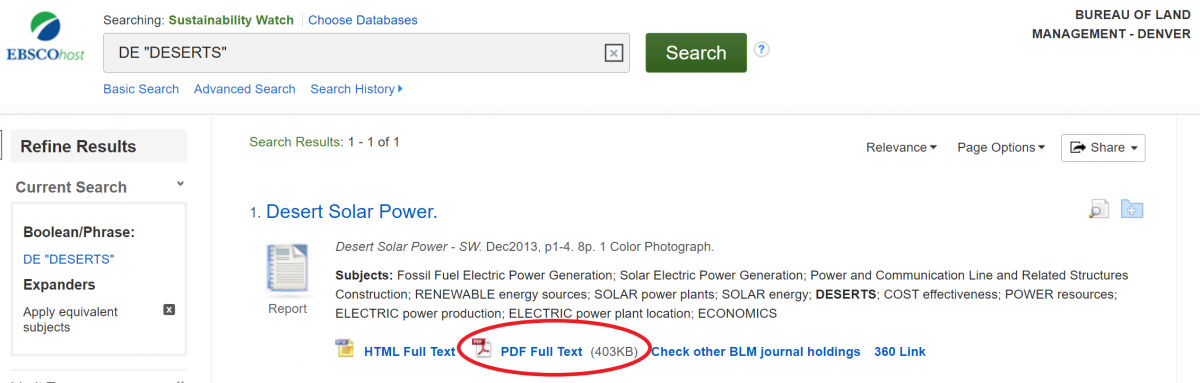This screenshot has height=383, width=1200.
Task: Click the 360 Link
Action: click(x=900, y=351)
